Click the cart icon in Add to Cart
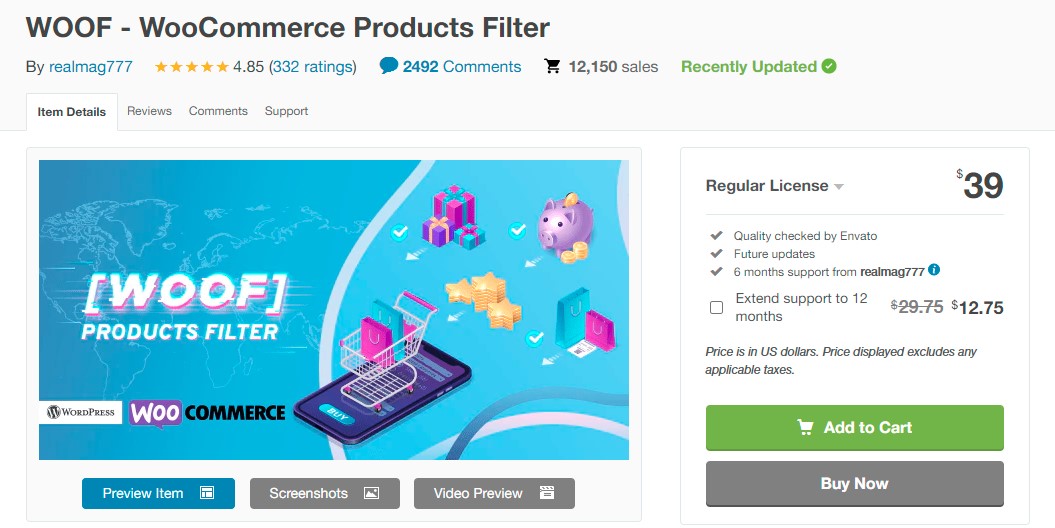 coord(805,427)
